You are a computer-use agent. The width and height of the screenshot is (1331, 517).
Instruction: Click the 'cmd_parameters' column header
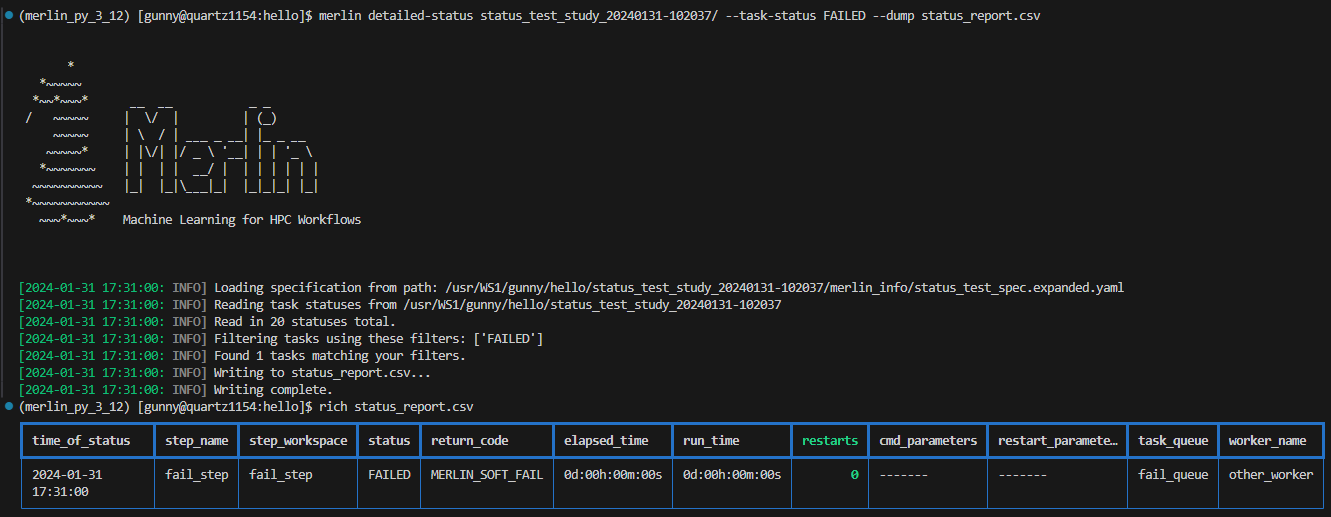pos(928,441)
